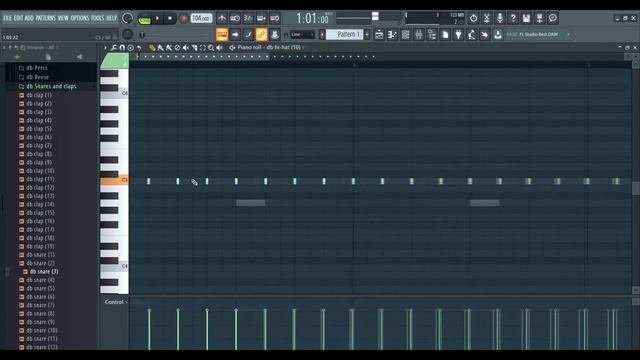This screenshot has height=360, width=640.
Task: Click the download content library icon
Action: [498, 35]
